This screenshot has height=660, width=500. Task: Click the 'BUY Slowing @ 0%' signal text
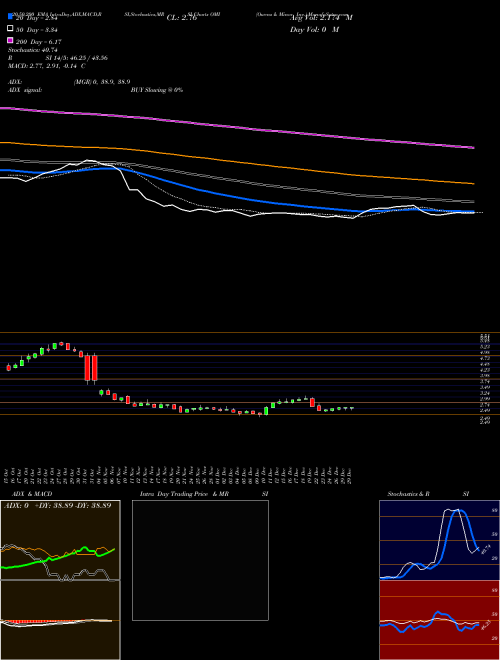coord(157,90)
